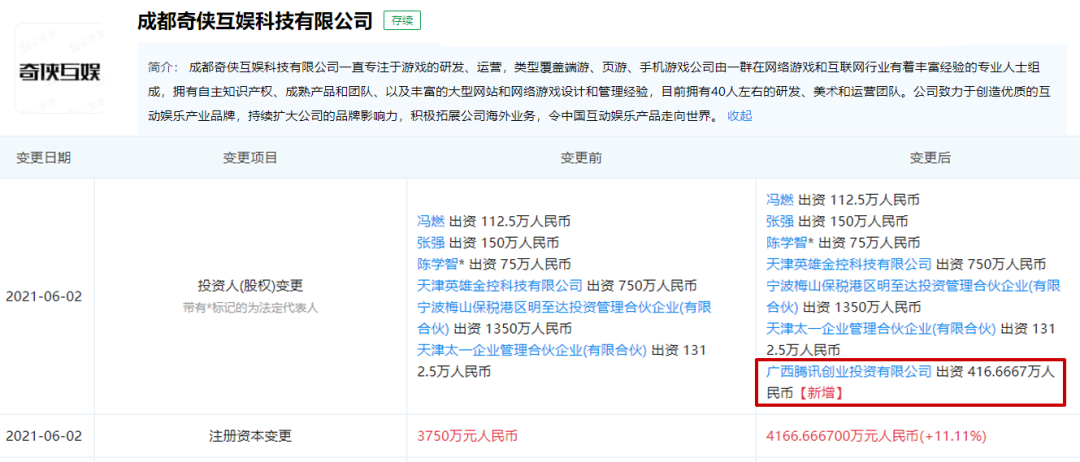Click the 奇侠互娱 company logo thumbnail

(x=59, y=70)
